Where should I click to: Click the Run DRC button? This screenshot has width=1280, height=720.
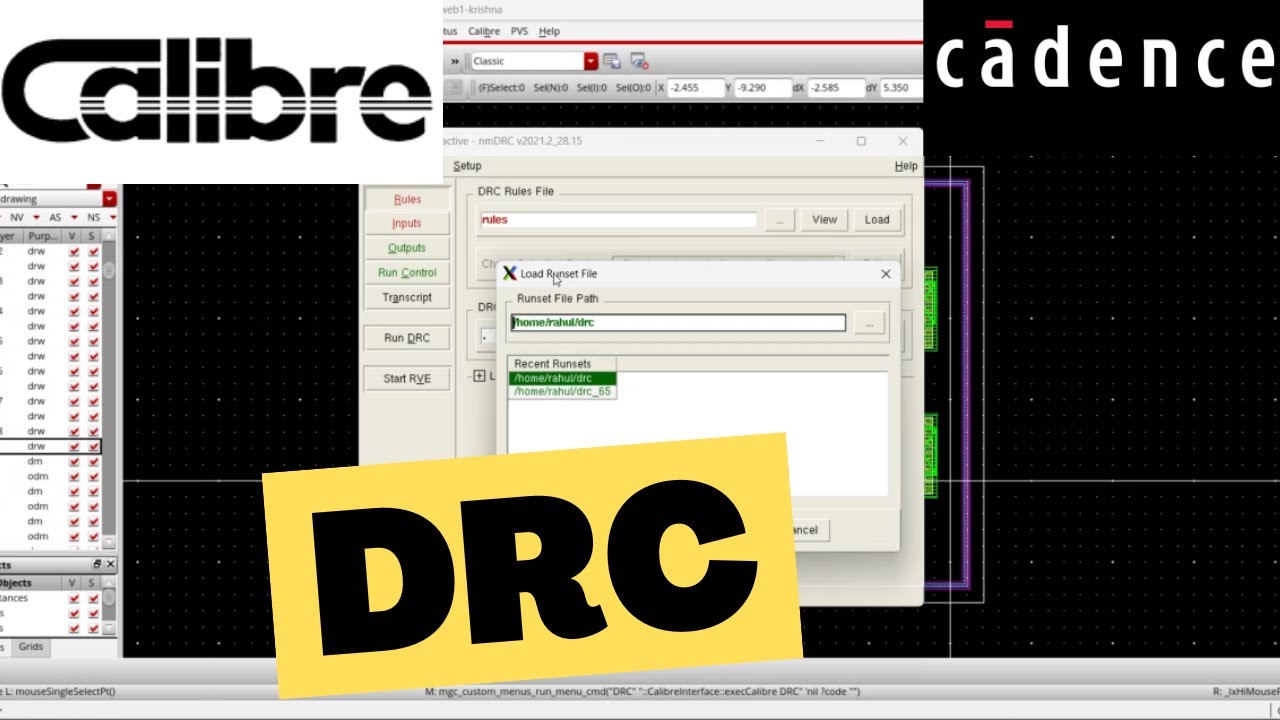(x=407, y=338)
